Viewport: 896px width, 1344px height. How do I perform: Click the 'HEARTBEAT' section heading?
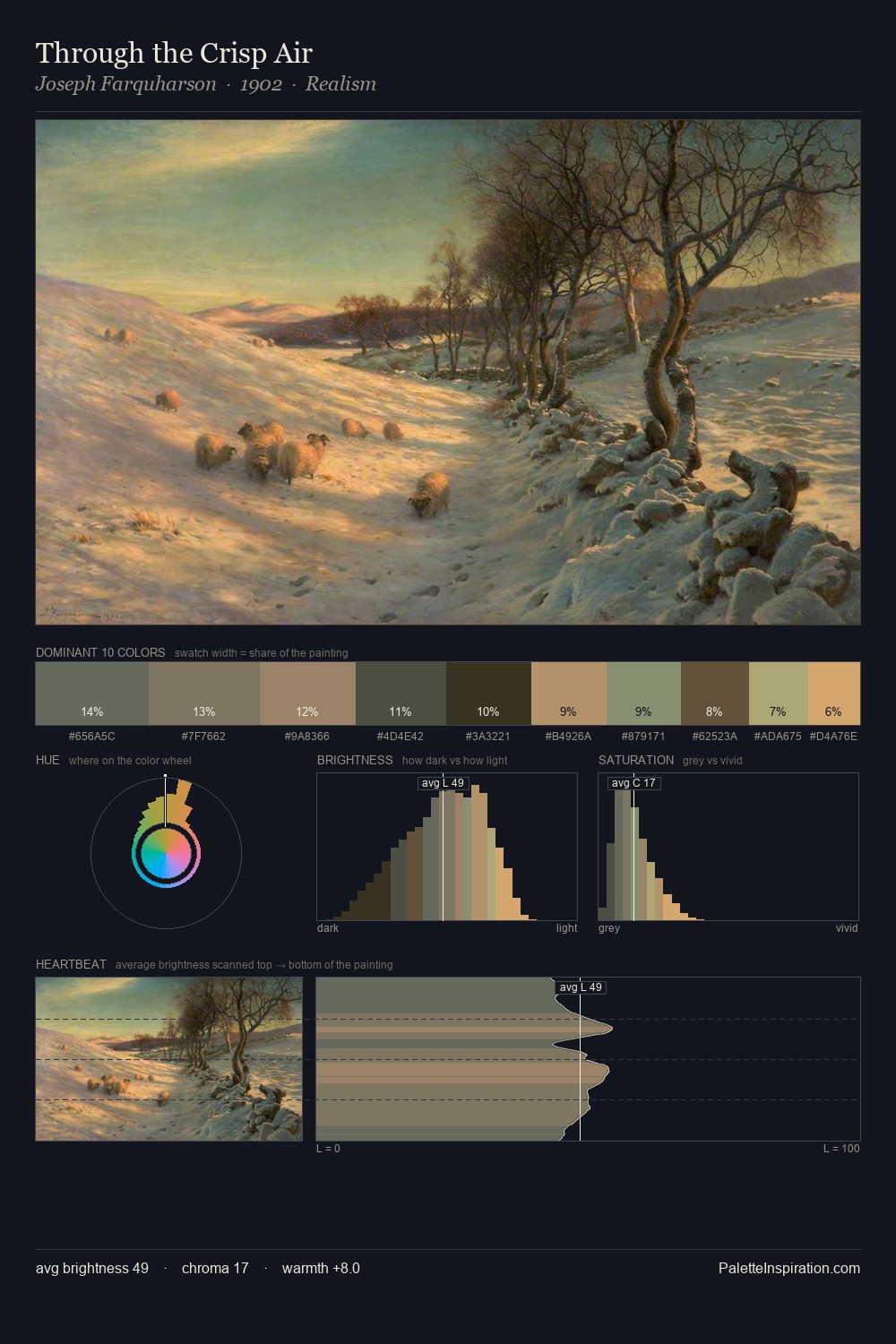coord(71,965)
